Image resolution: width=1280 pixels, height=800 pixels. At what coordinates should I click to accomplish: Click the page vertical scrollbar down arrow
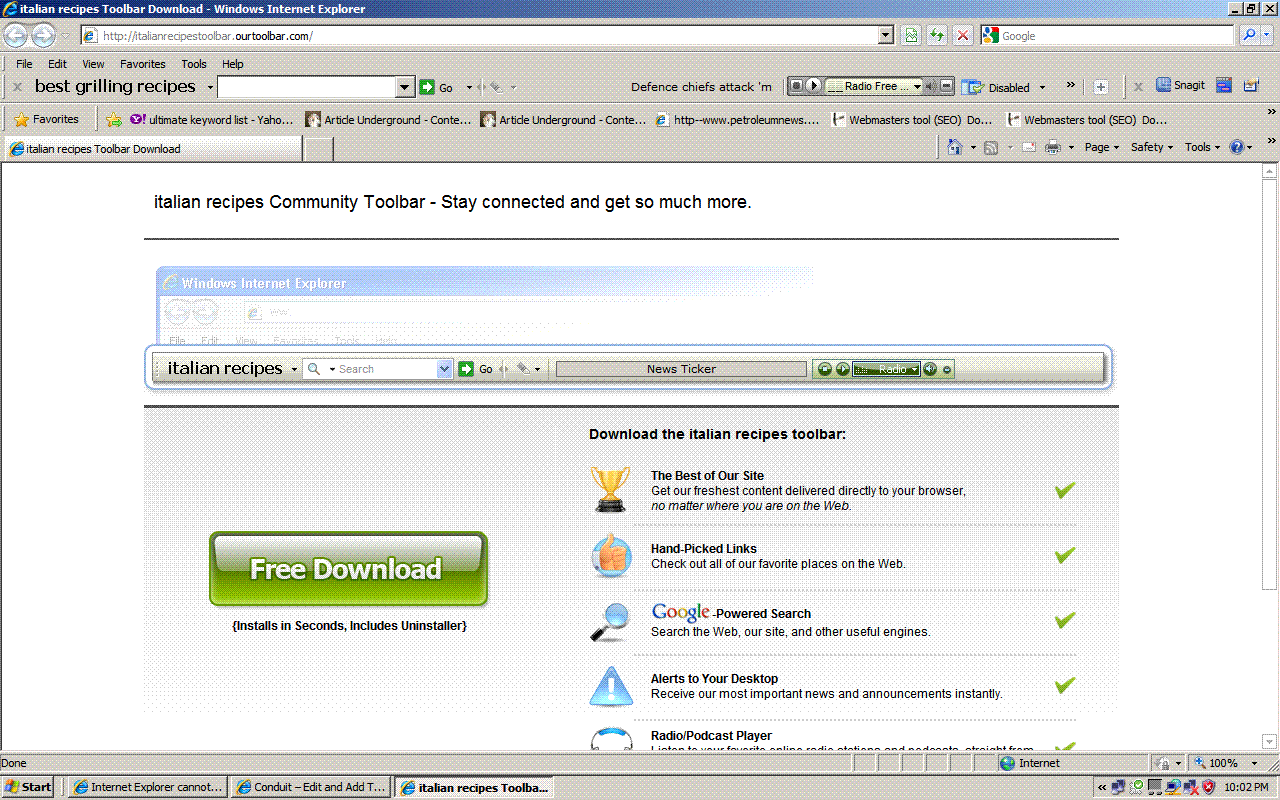(1271, 743)
